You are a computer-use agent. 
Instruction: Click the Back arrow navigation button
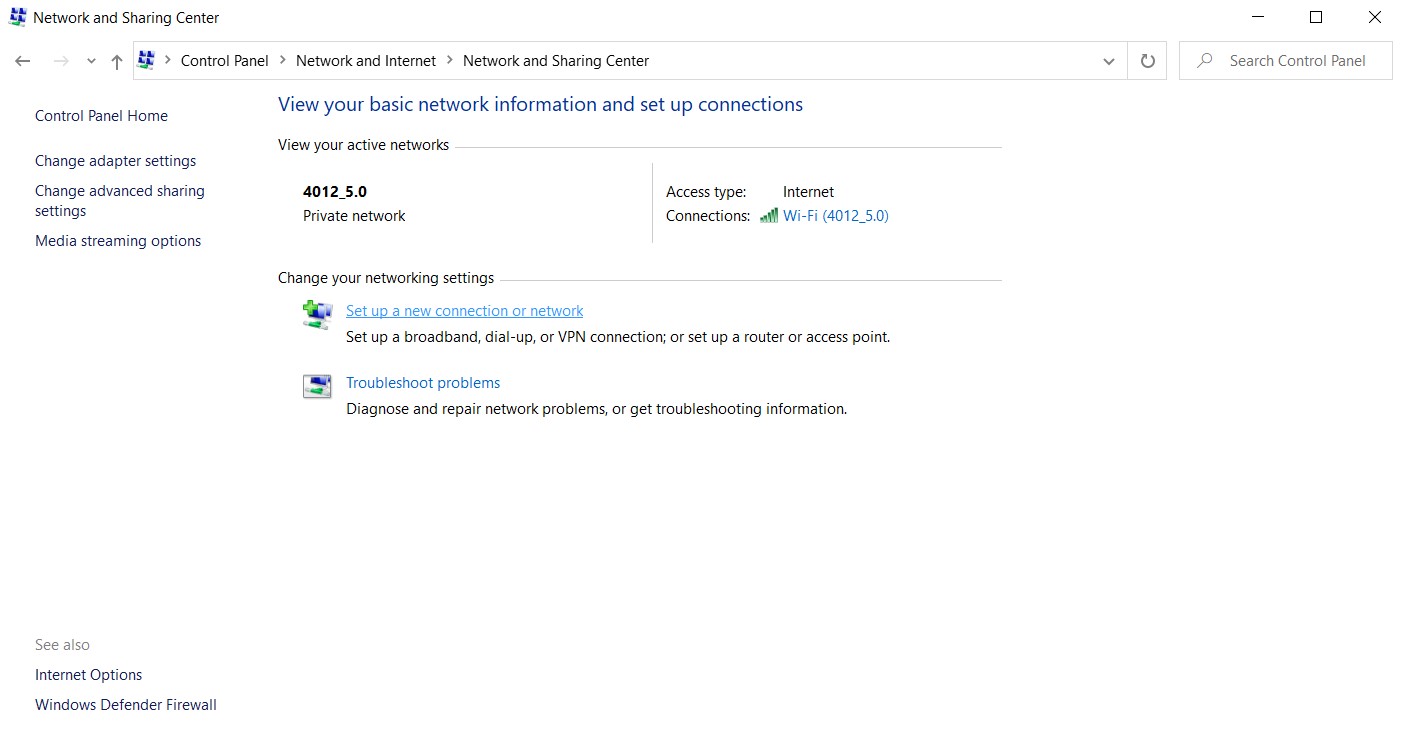tap(23, 61)
